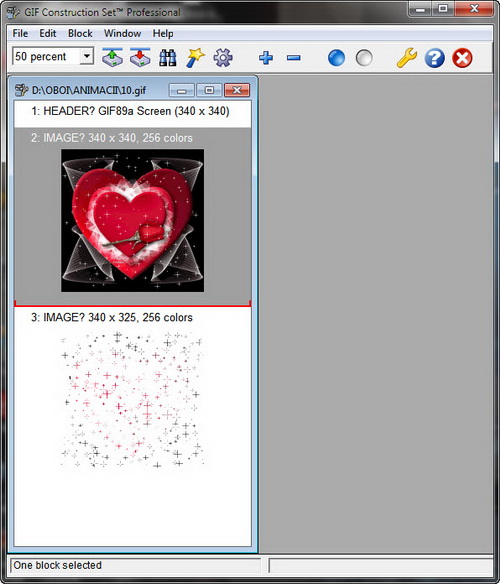
Task: Click the magic wand animation wizard icon
Action: tap(195, 58)
